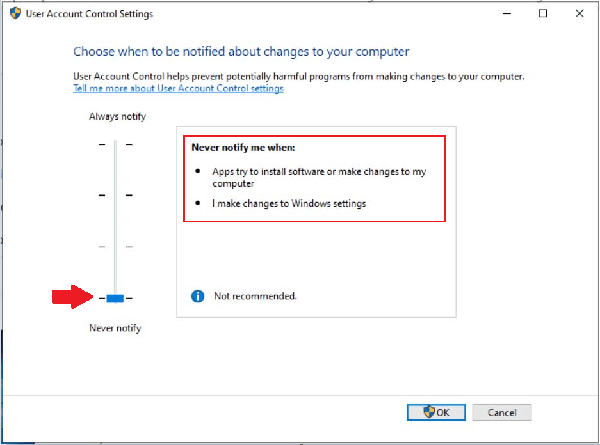The image size is (600, 445).
Task: Select the third tick from top on slider
Action: [115, 246]
